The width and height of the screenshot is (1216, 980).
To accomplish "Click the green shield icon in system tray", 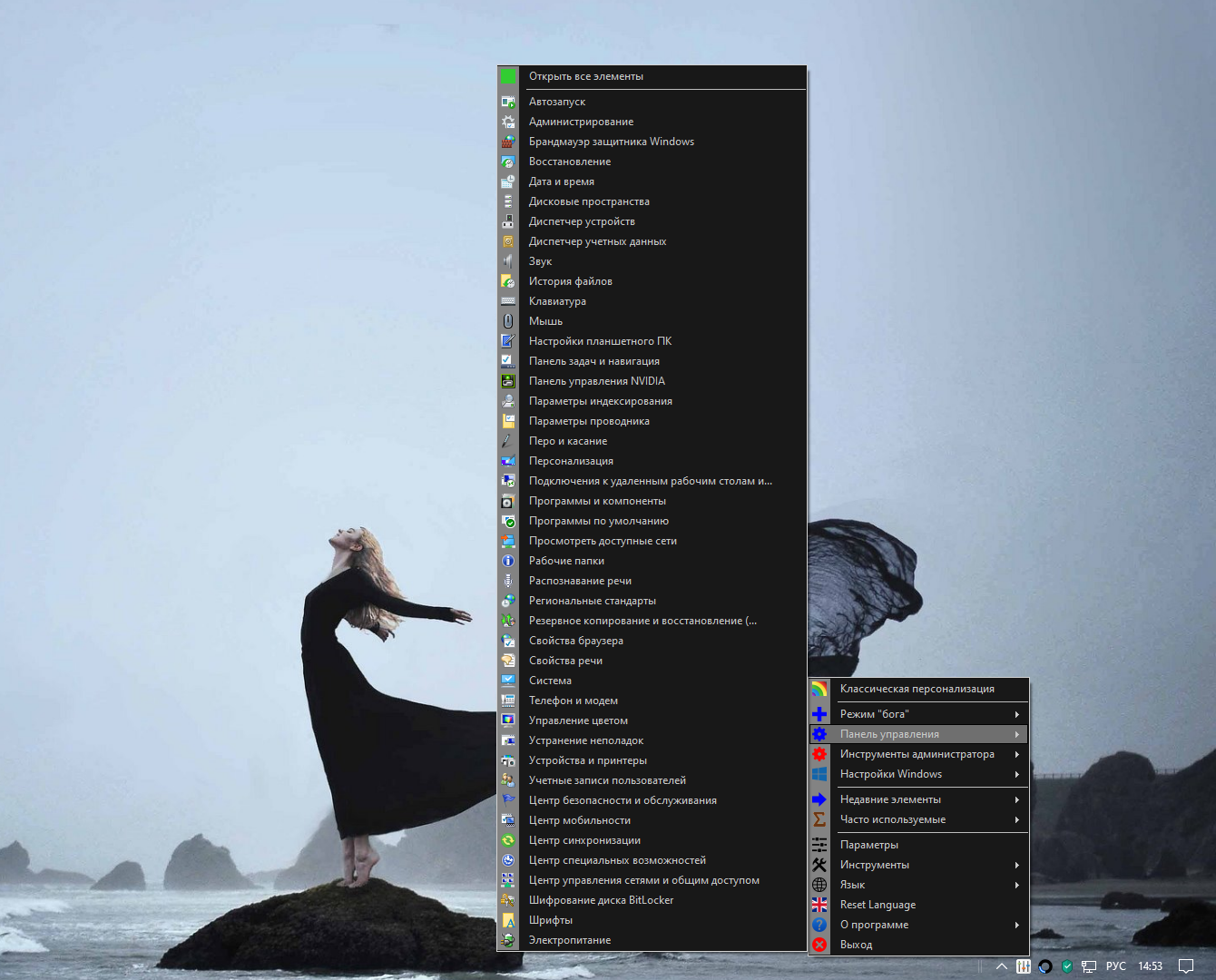I will coord(1067,966).
